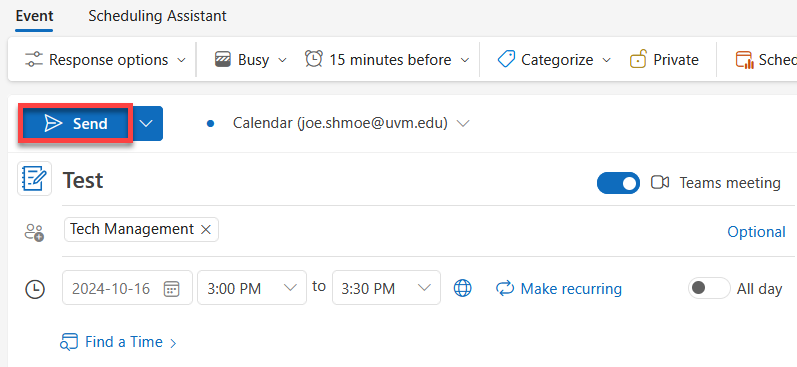797x367 pixels.
Task: Switch to the Scheduling Assistant tab
Action: point(158,16)
